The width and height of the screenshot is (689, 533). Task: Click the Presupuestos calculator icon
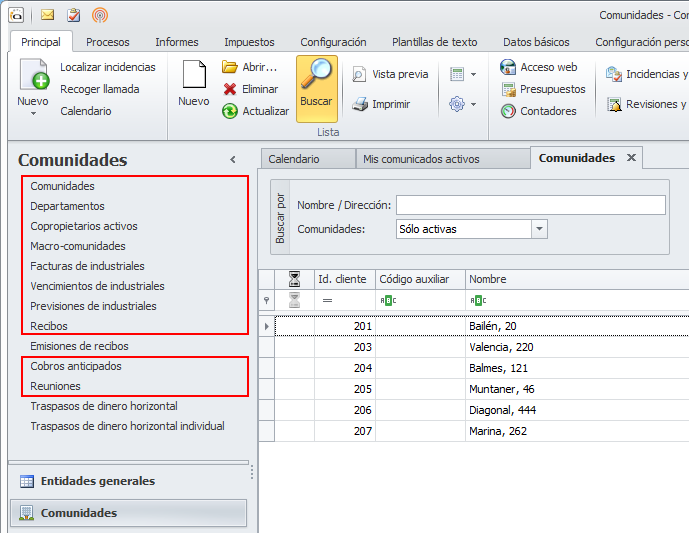508,89
